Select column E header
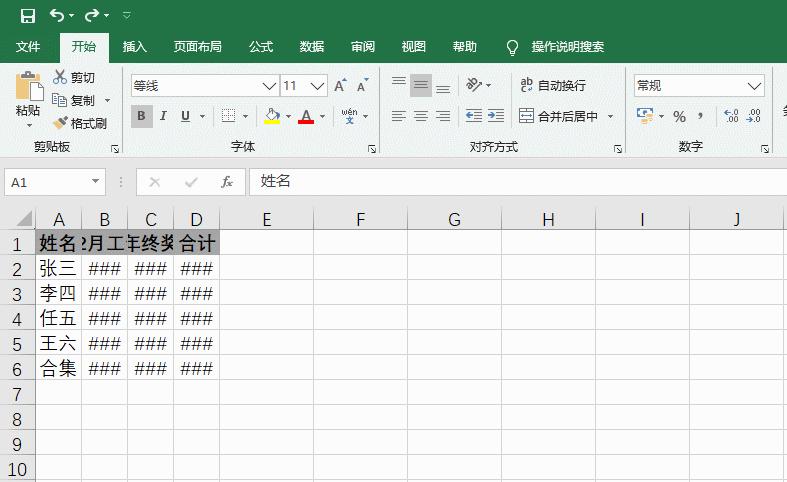 click(267, 219)
